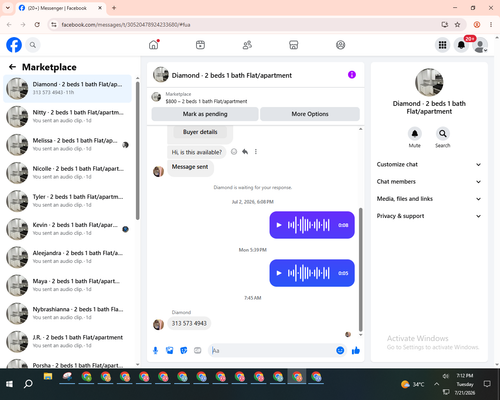Image resolution: width=500 pixels, height=400 pixels.
Task: Open conversation information purple icon
Action: point(352,75)
